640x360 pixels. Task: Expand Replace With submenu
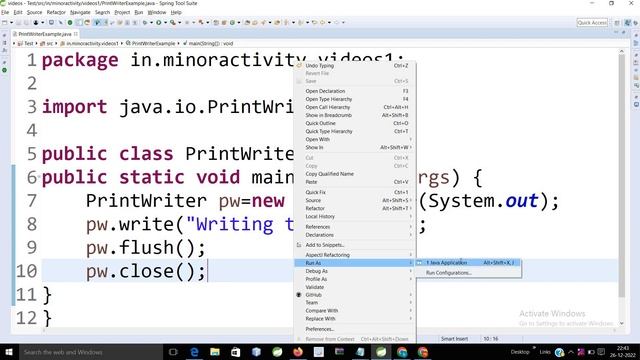pos(355,319)
